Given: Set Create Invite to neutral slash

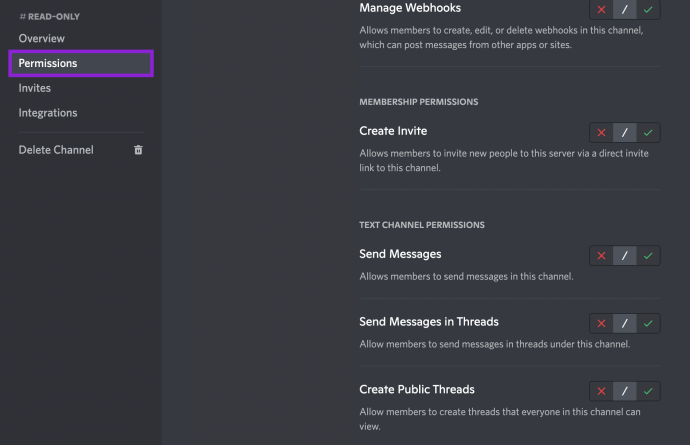Looking at the screenshot, I should (624, 132).
